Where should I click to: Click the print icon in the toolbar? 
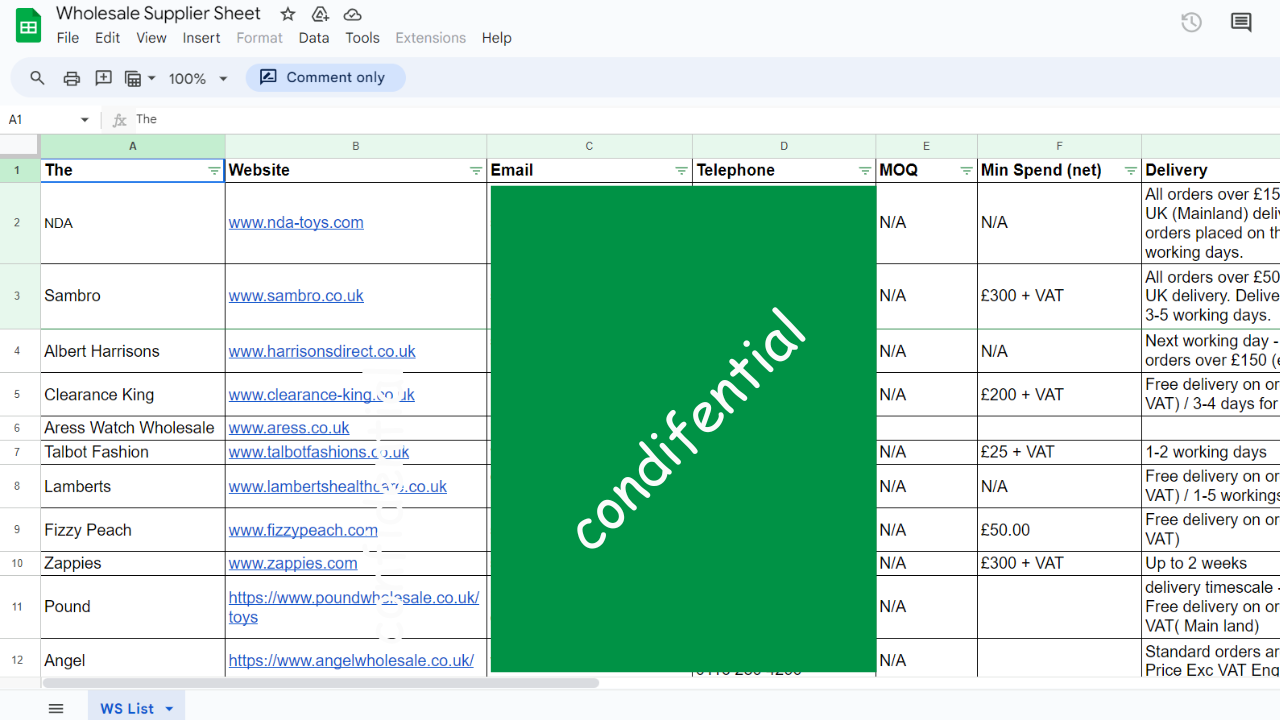point(71,78)
